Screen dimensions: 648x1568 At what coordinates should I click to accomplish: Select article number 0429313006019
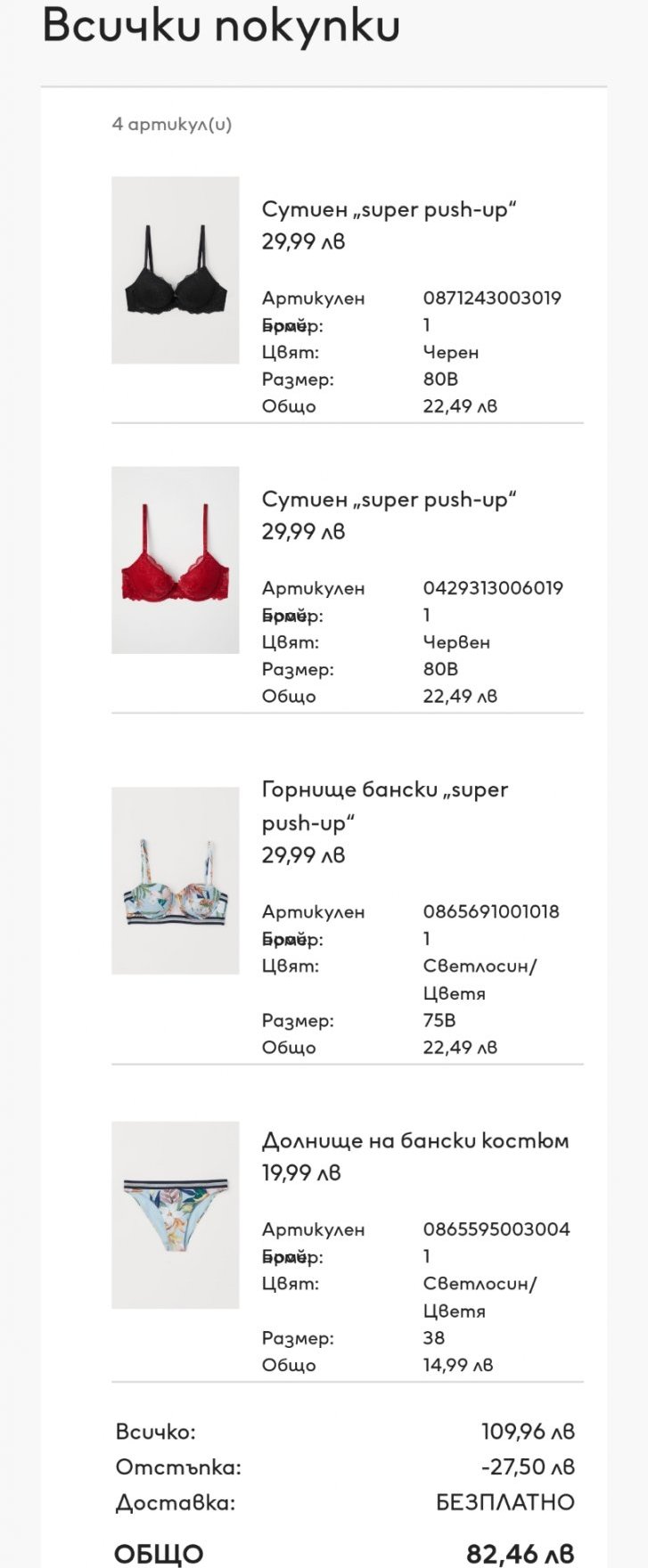point(493,588)
